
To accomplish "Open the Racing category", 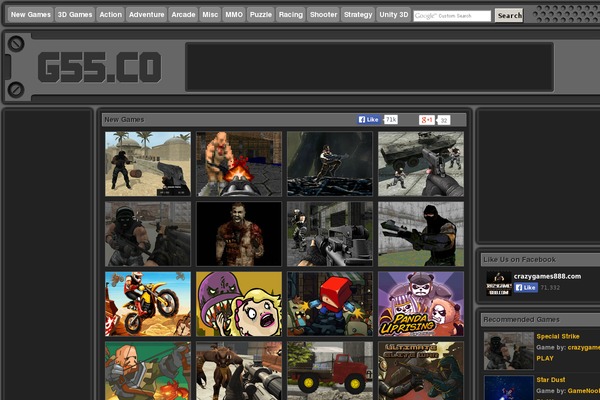I will tap(291, 15).
